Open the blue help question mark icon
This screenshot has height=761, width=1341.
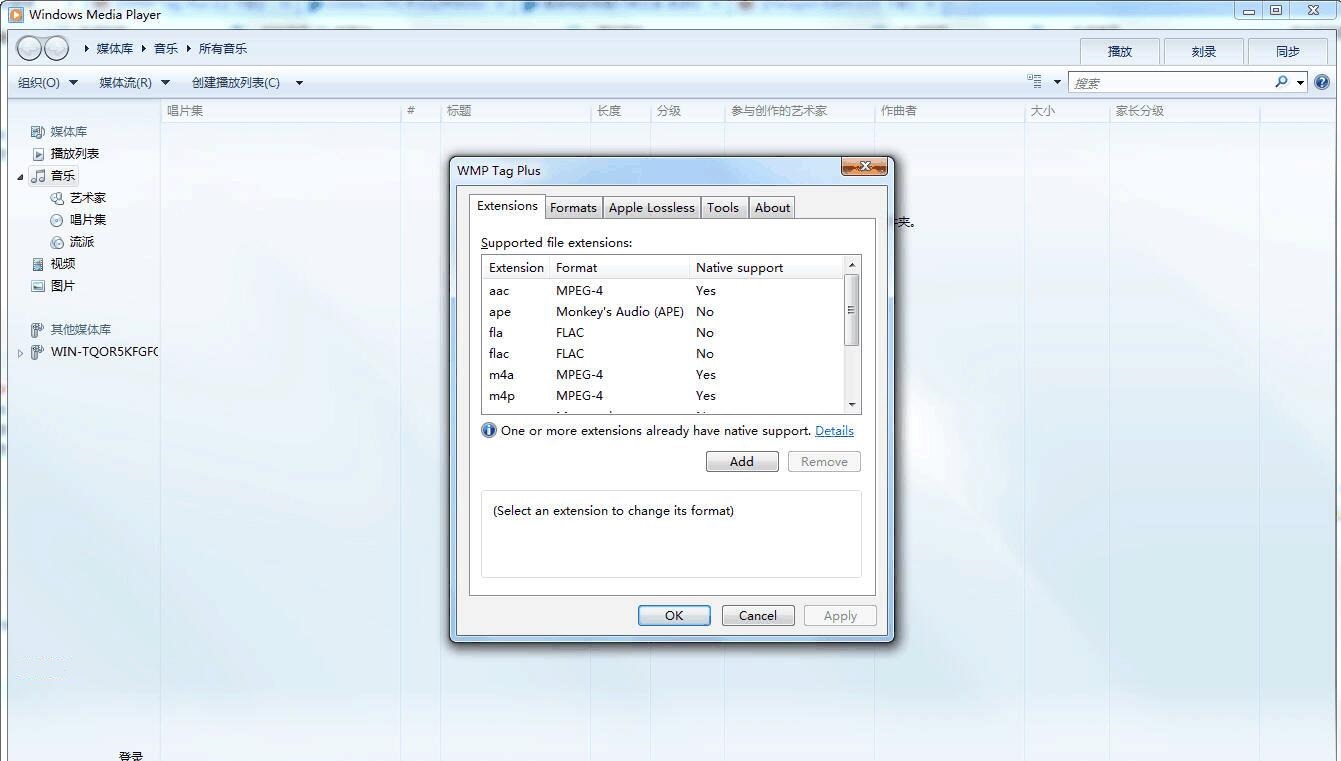pyautogui.click(x=1323, y=82)
